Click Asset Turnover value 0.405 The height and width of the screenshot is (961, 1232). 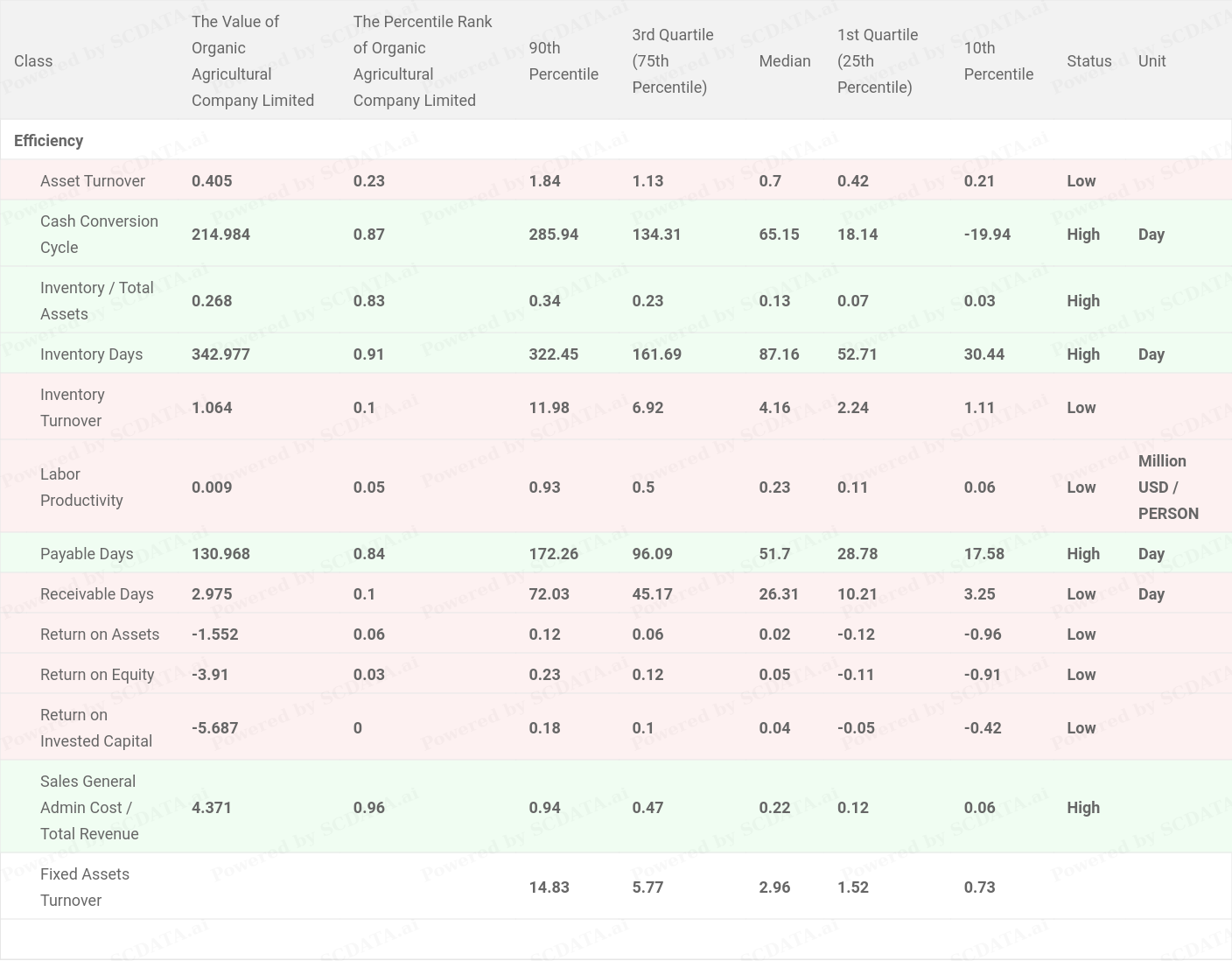pyautogui.click(x=212, y=180)
